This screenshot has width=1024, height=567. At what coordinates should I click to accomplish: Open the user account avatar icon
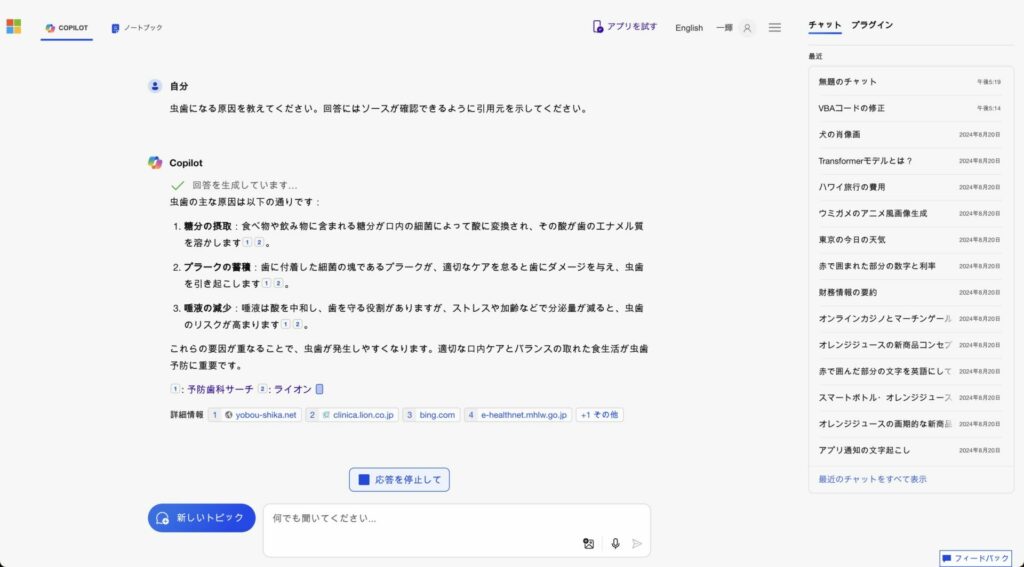747,28
